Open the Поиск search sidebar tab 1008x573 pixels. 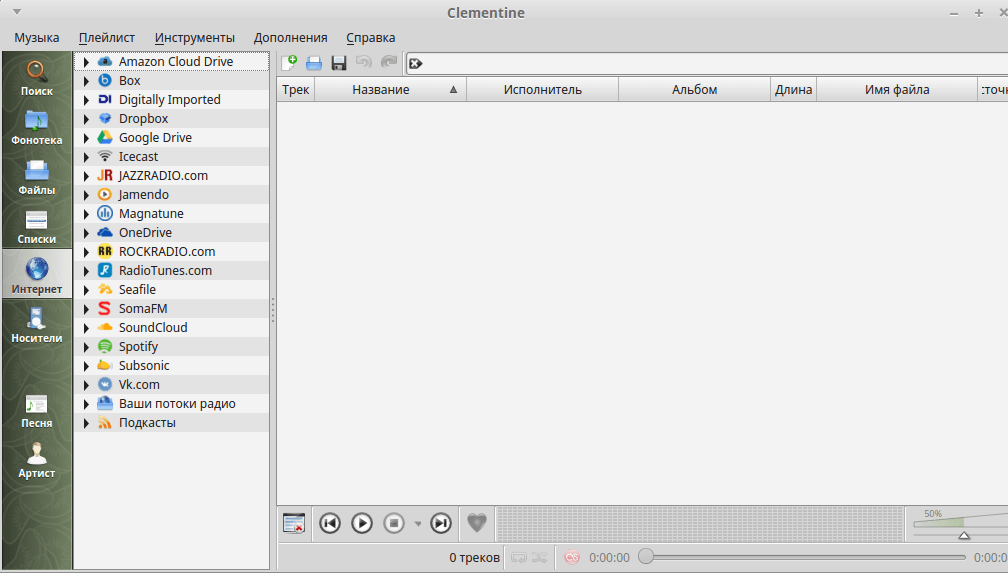click(x=37, y=78)
